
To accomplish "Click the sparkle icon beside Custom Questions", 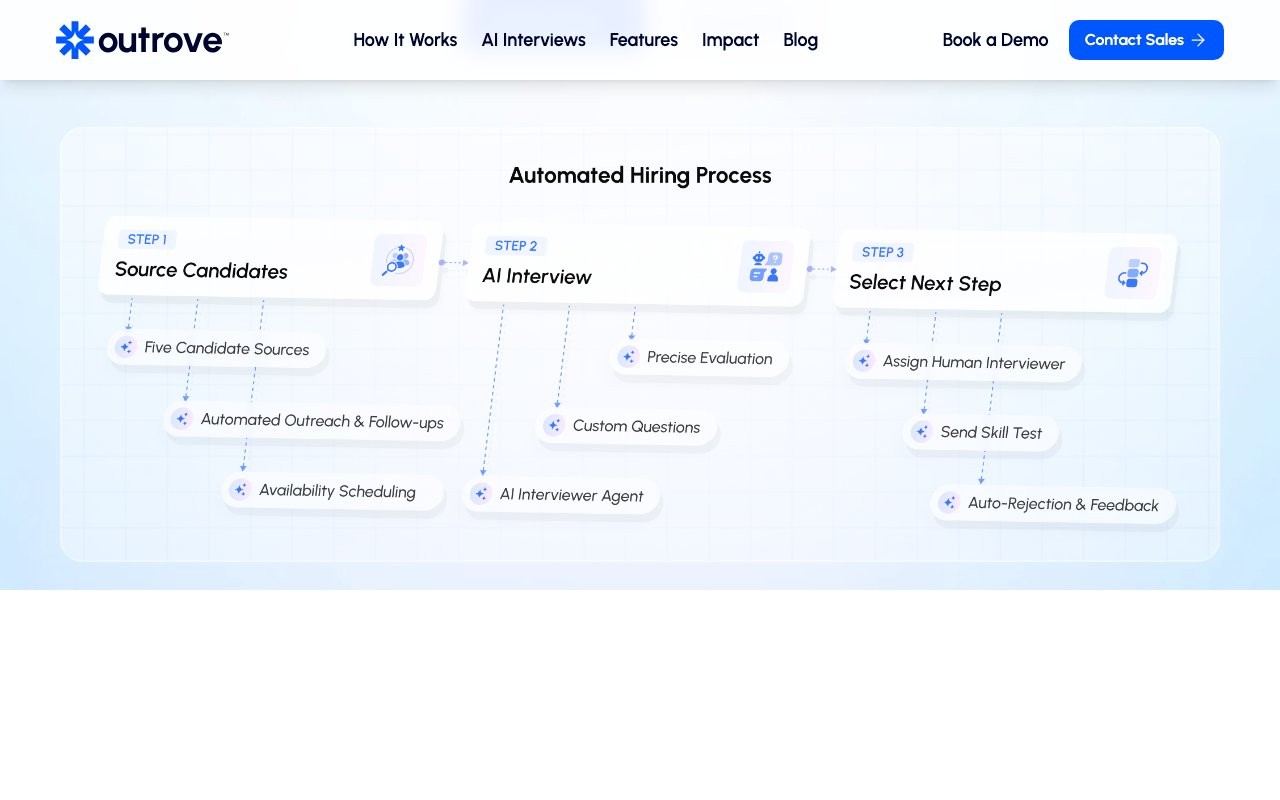I will (554, 425).
